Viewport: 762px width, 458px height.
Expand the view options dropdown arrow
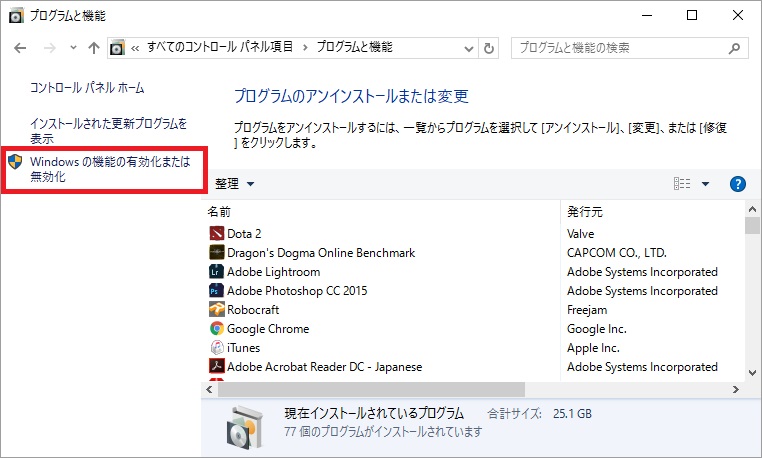click(x=705, y=184)
